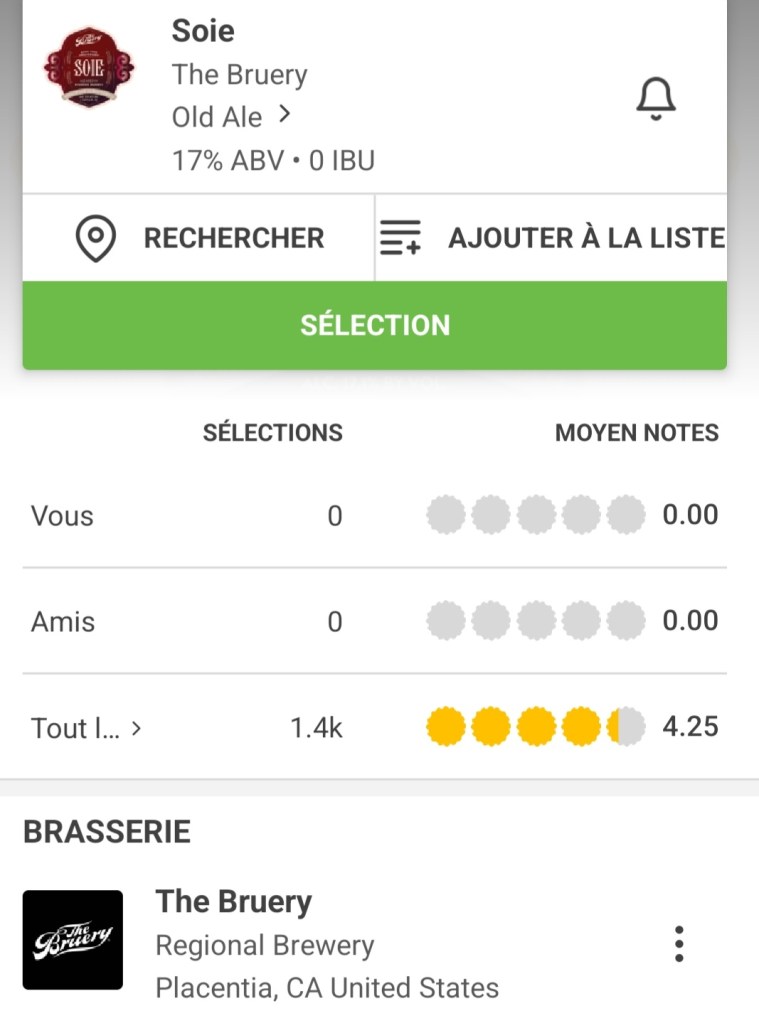The height and width of the screenshot is (1023, 759).
Task: Open brewery three-dot overflow menu
Action: [x=679, y=943]
